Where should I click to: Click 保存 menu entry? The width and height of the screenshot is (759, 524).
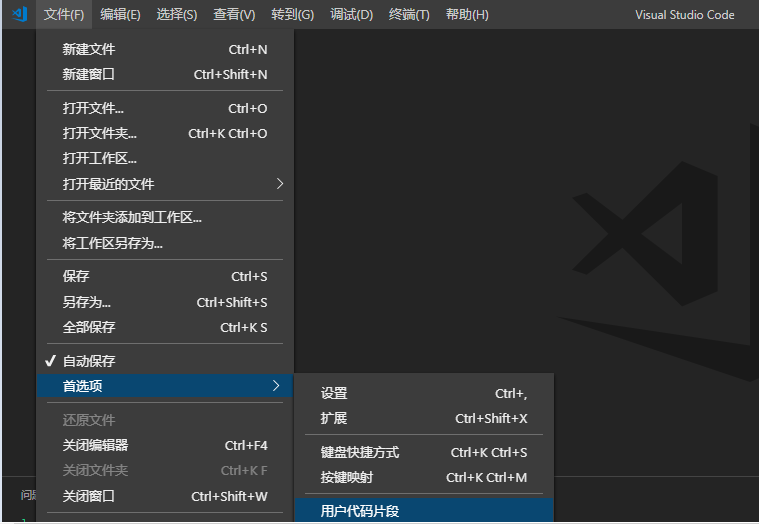pos(165,277)
